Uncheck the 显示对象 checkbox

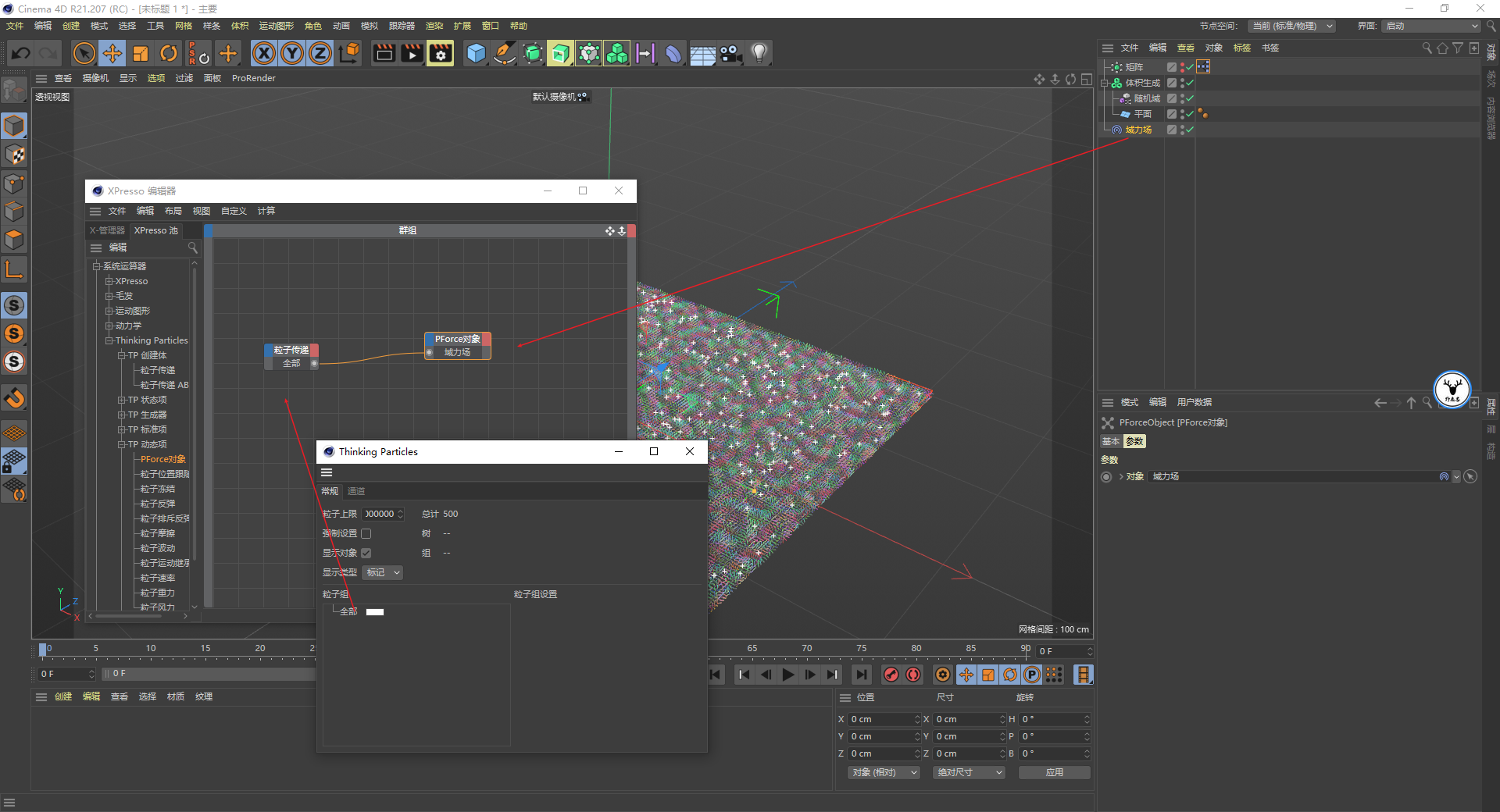coord(366,553)
